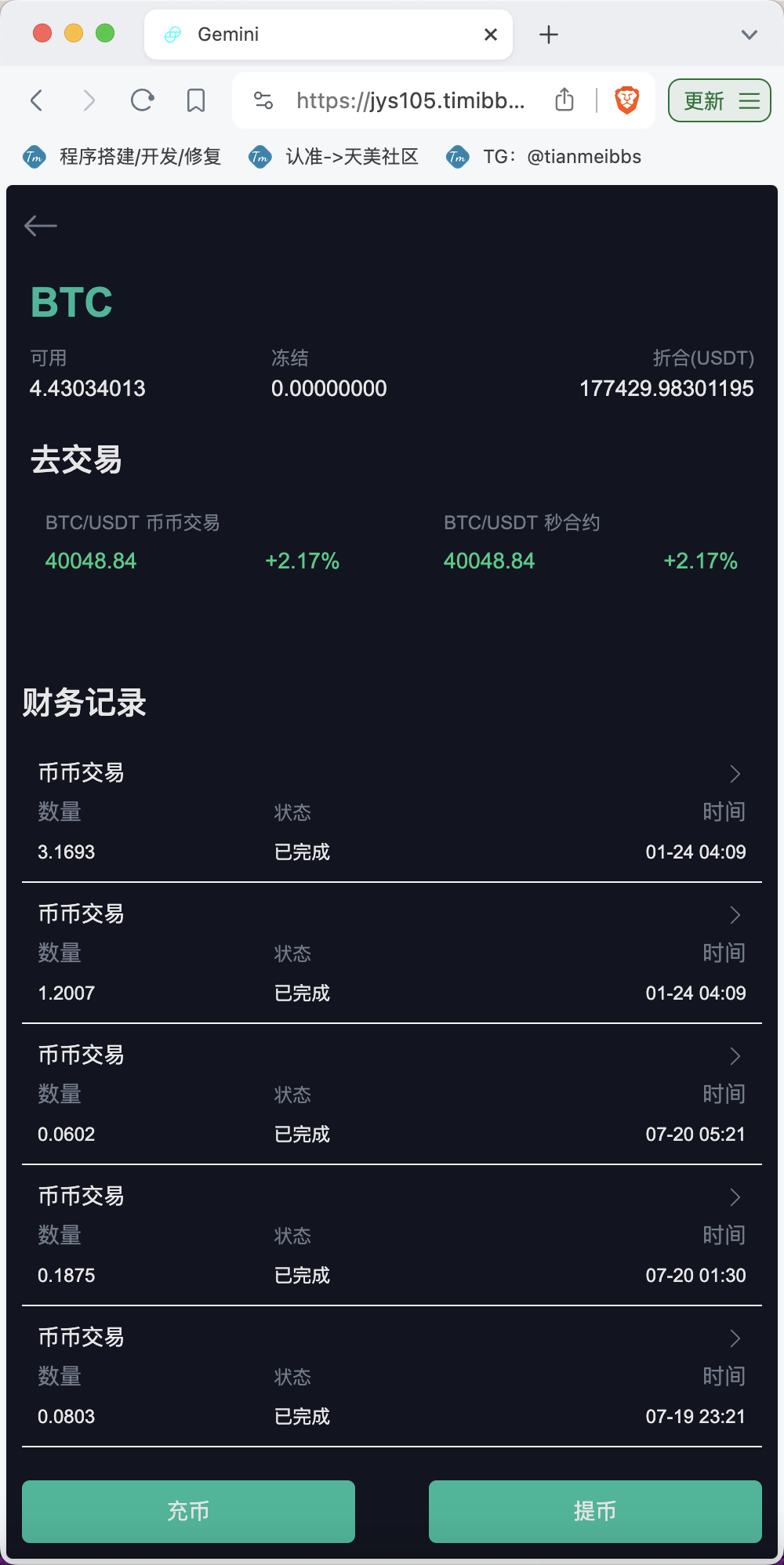The height and width of the screenshot is (1565, 784).
Task: Click the back arrow above BTC
Action: point(41,226)
